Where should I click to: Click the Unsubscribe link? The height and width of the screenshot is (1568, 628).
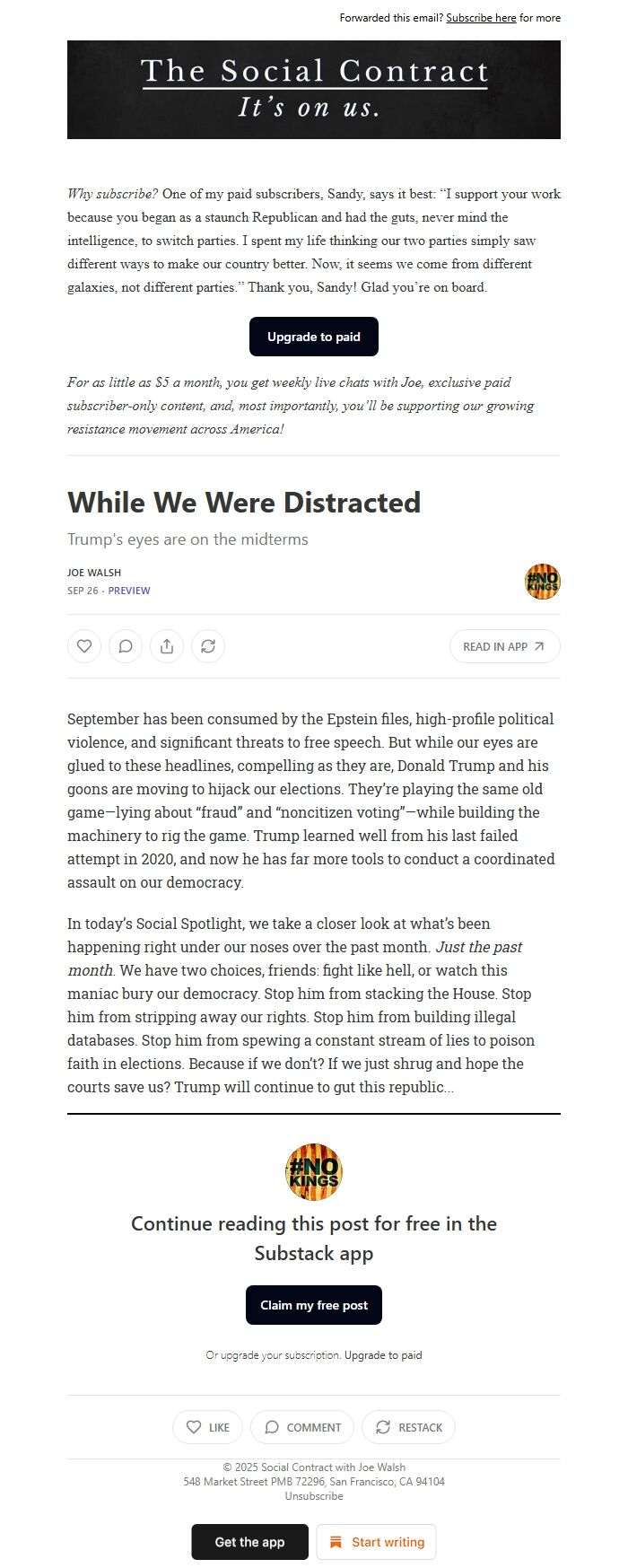(314, 1496)
